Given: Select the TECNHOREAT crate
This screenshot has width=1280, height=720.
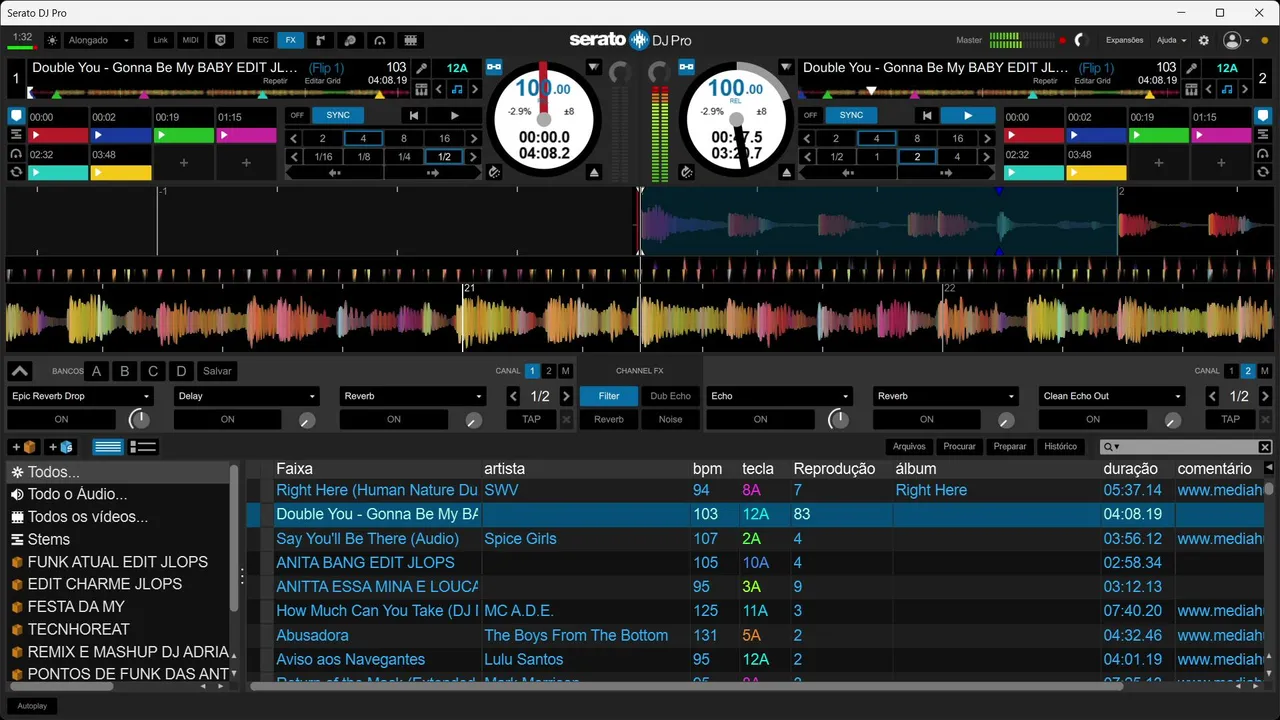Looking at the screenshot, I should tap(78, 629).
